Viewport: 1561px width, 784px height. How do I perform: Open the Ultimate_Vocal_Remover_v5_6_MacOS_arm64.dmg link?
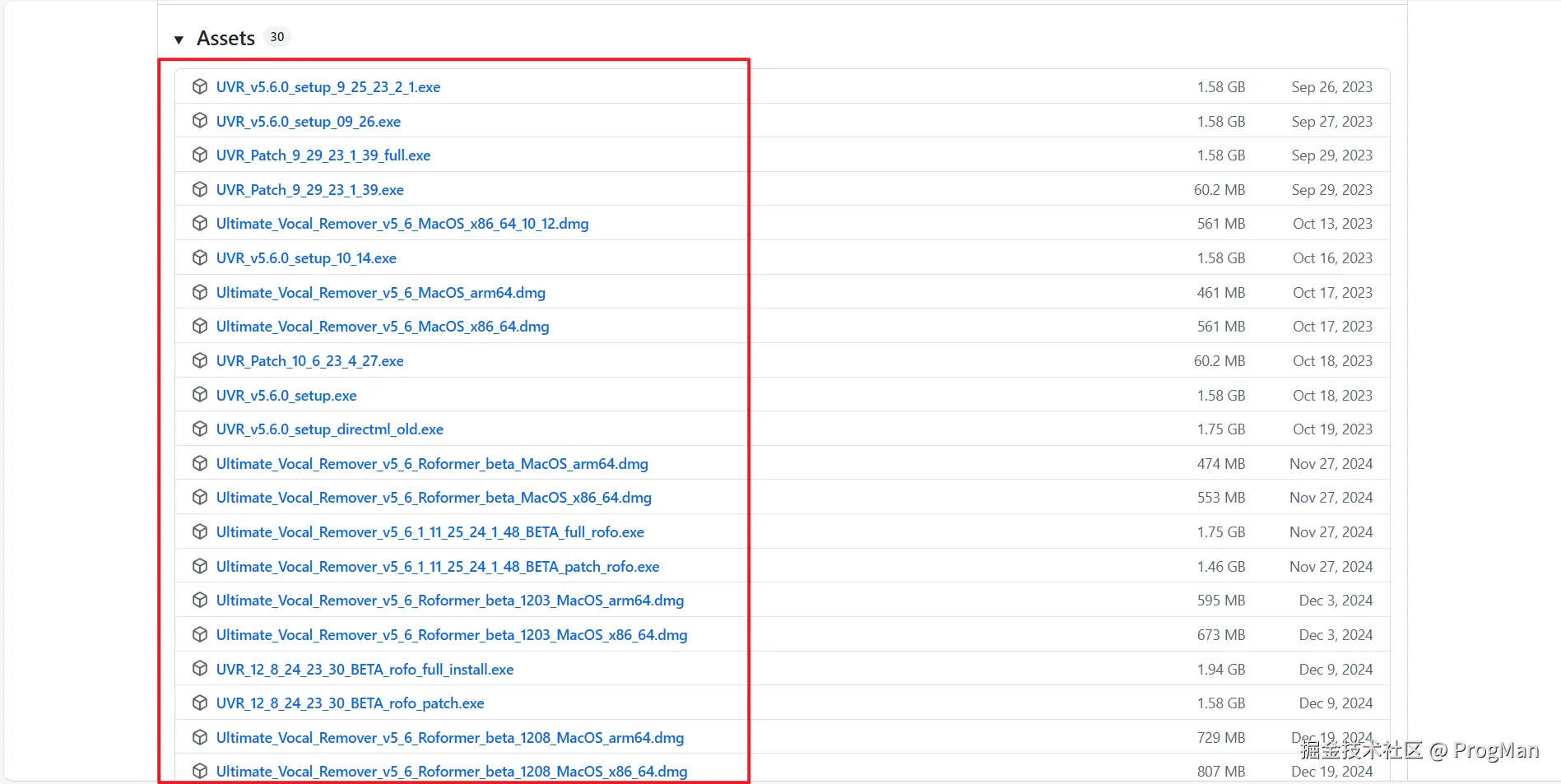click(381, 293)
